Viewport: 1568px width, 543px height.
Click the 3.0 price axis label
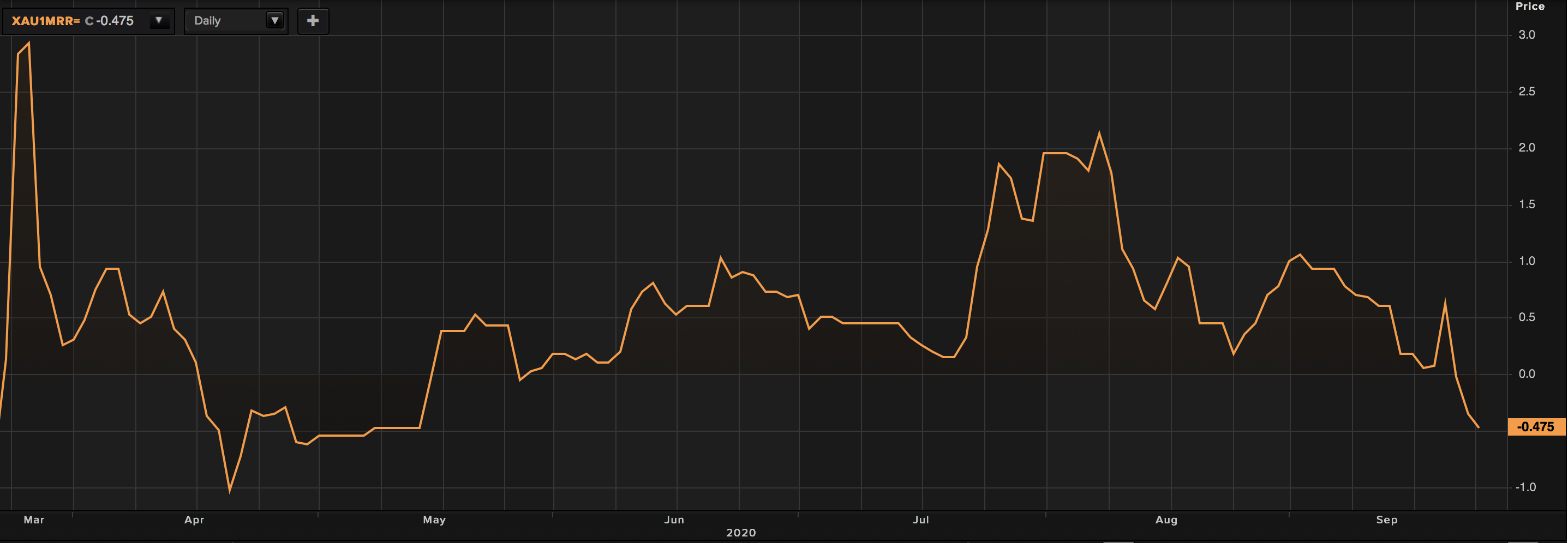click(1527, 35)
